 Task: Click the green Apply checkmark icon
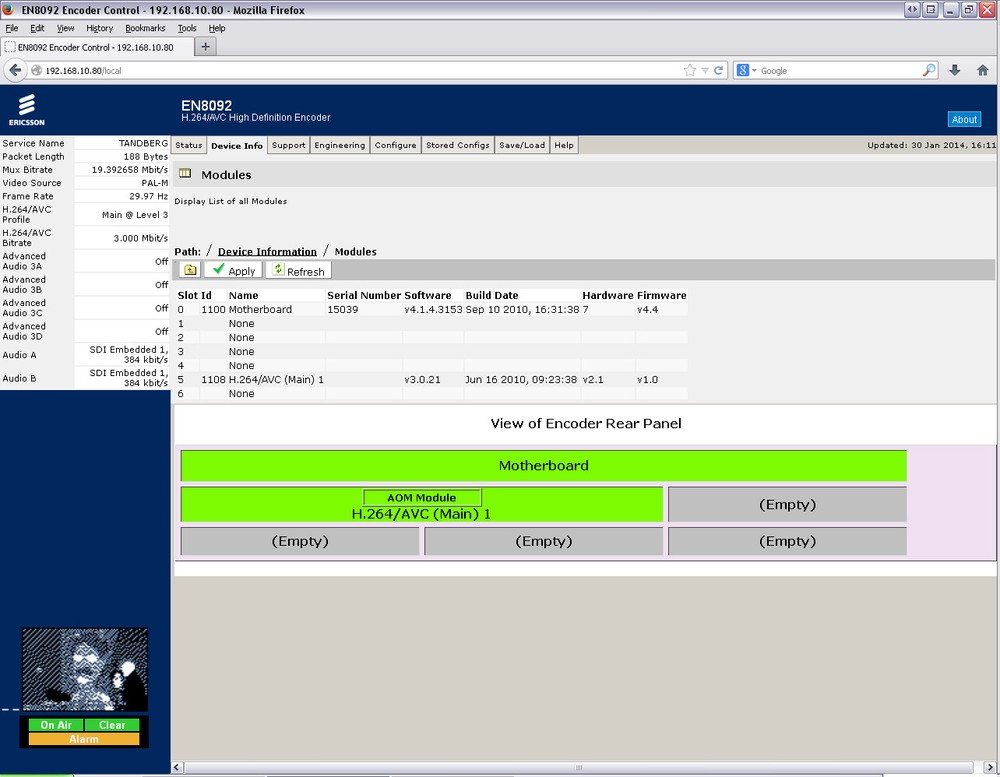[234, 269]
